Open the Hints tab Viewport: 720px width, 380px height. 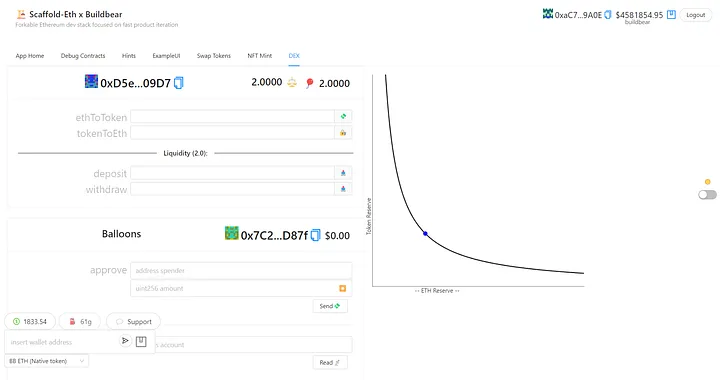coord(129,56)
